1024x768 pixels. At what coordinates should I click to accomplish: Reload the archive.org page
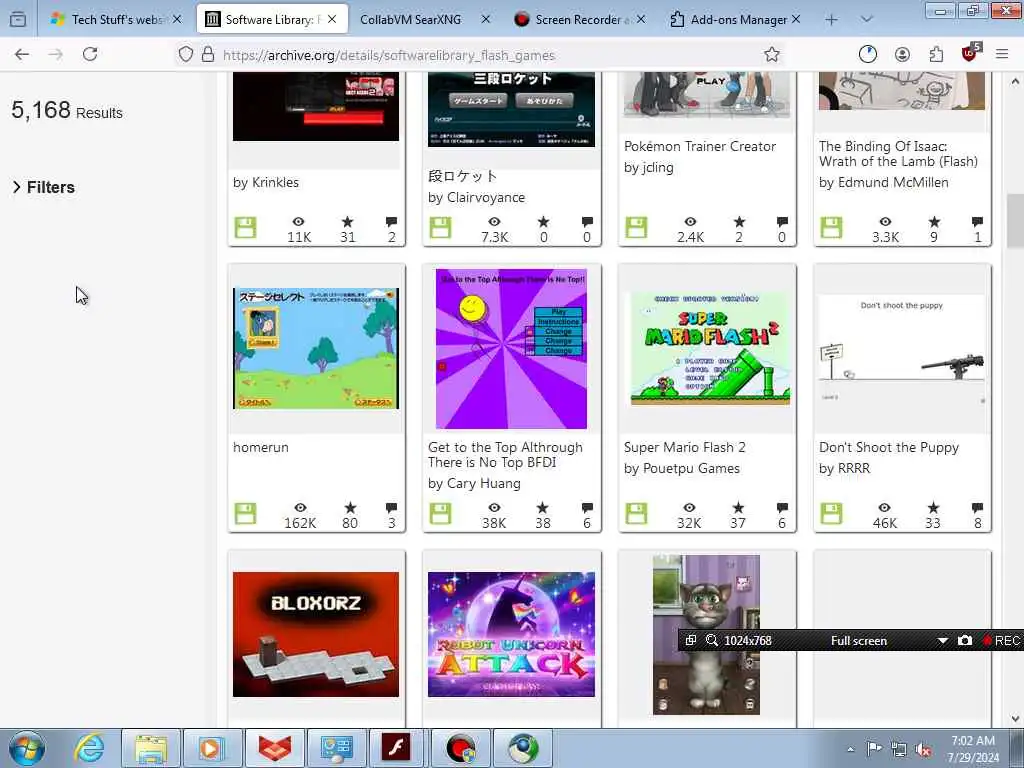click(x=90, y=55)
